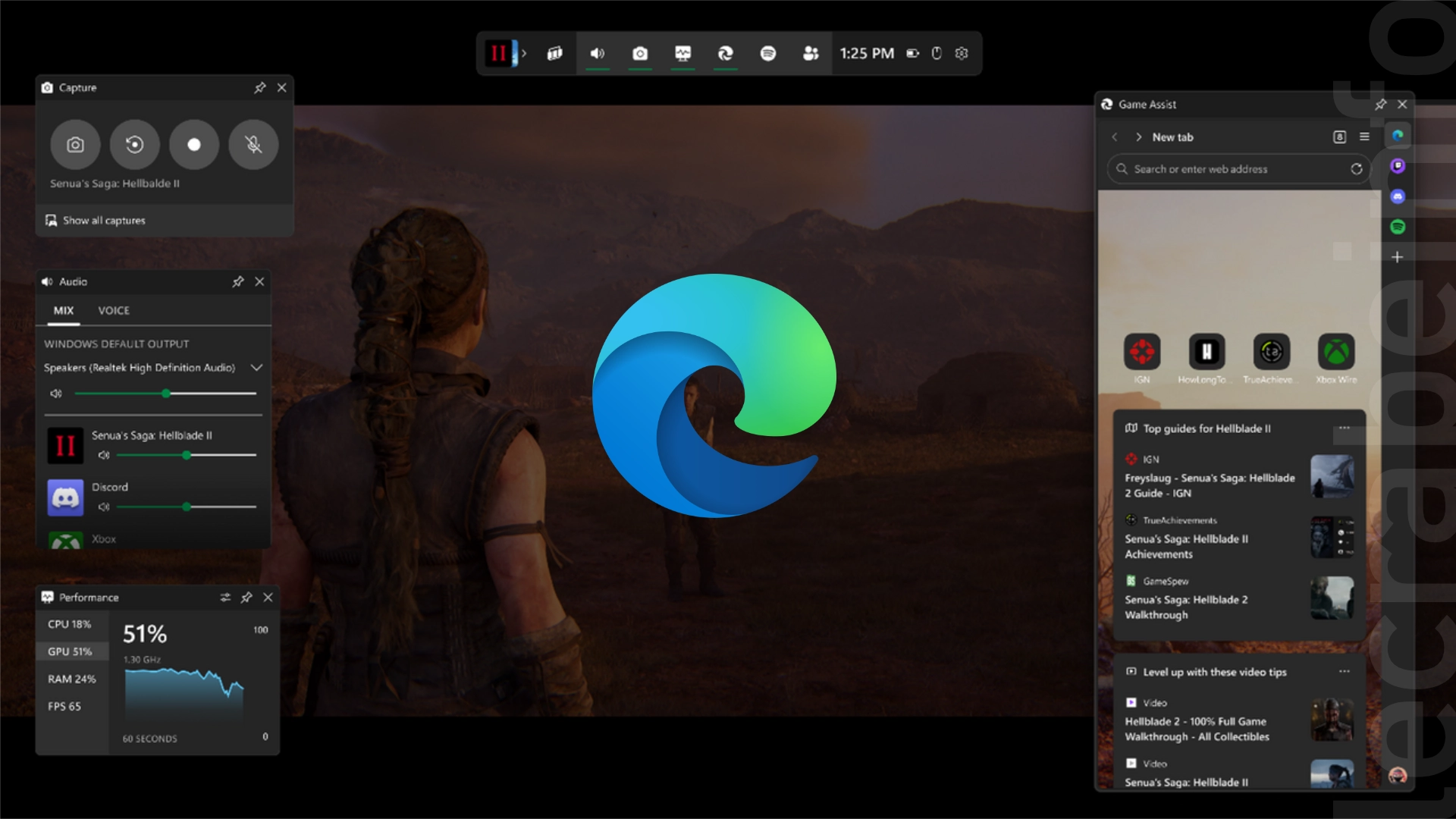Screen dimensions: 1456x819
Task: Switch to the VOICE tab
Action: (114, 311)
